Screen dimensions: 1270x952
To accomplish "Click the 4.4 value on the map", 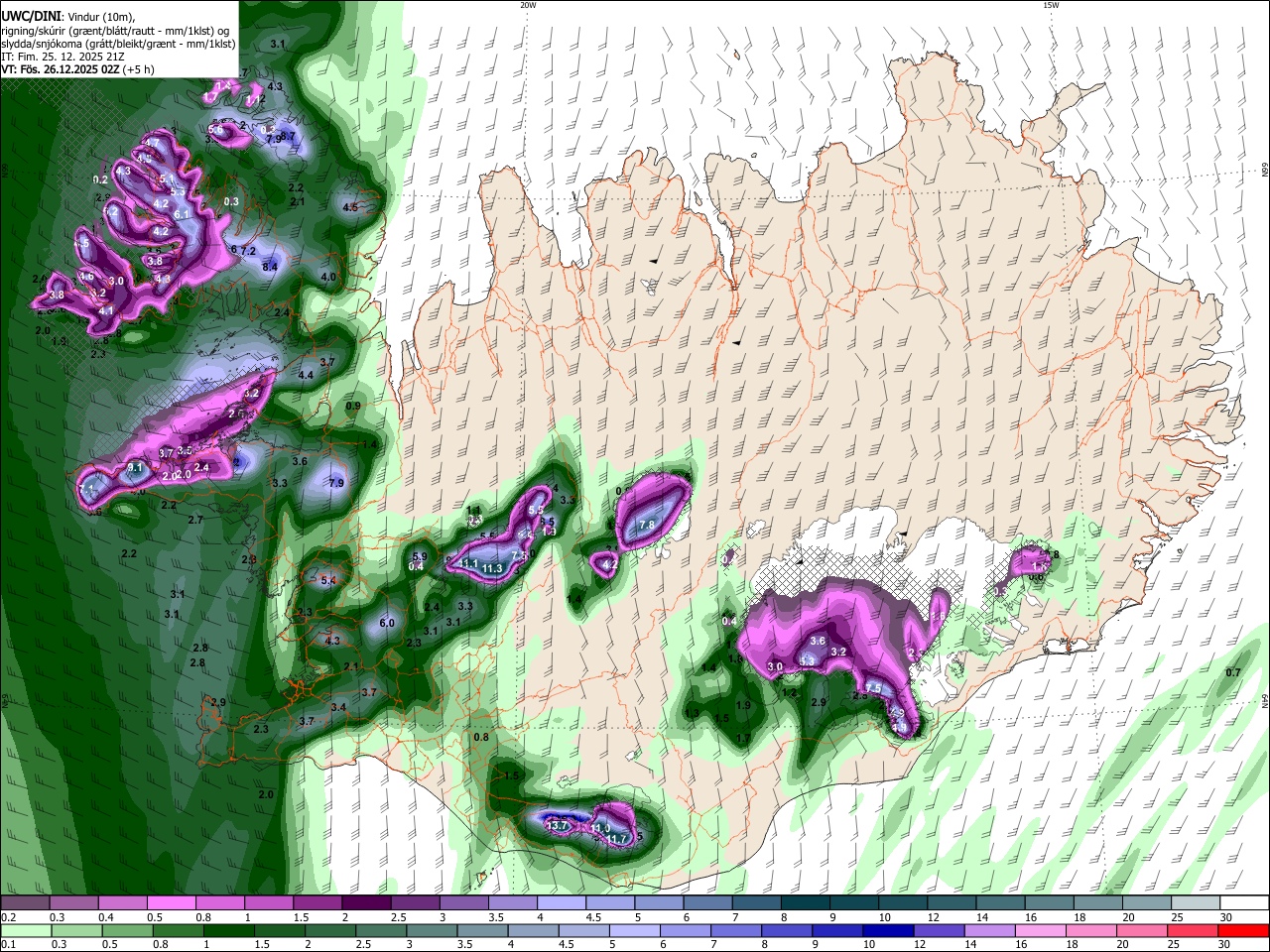I will [306, 375].
